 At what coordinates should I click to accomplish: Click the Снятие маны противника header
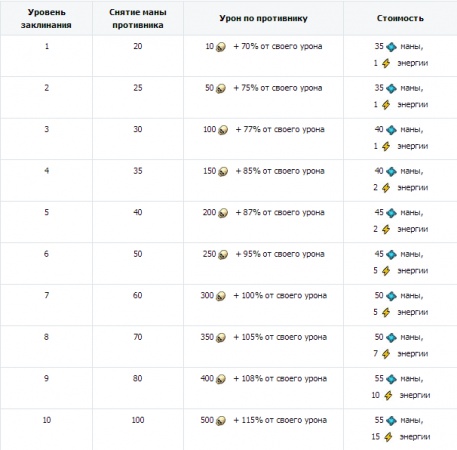point(138,19)
